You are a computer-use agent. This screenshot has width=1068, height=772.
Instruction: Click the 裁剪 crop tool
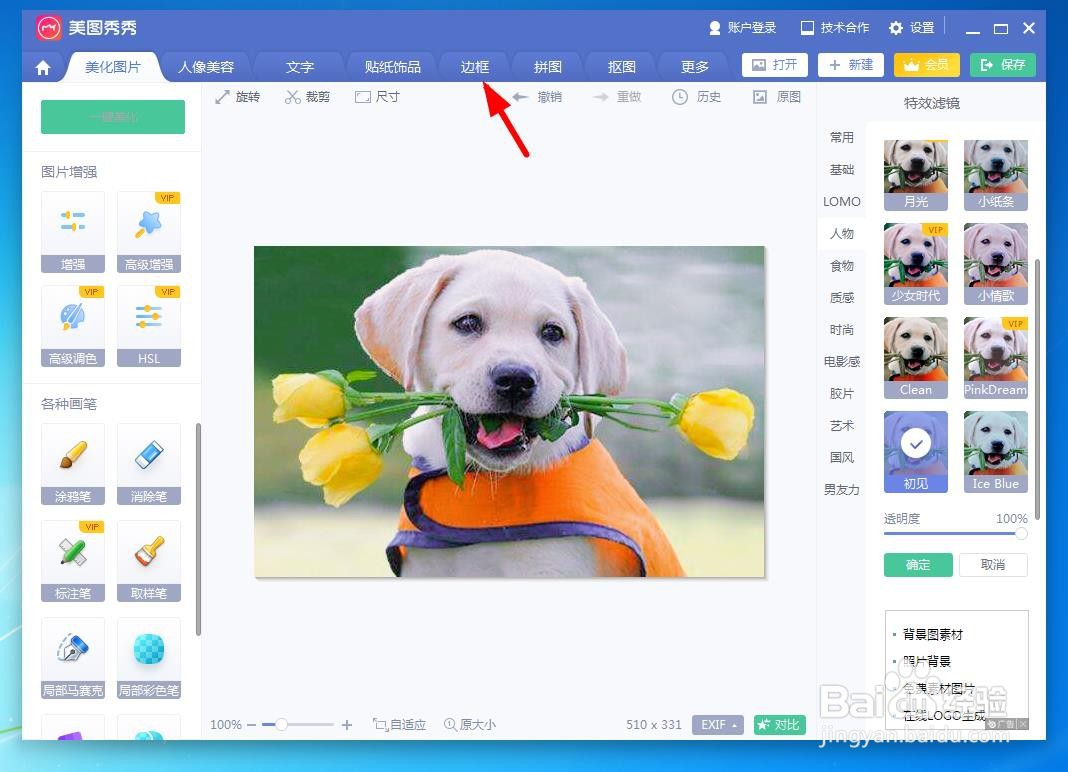[307, 97]
